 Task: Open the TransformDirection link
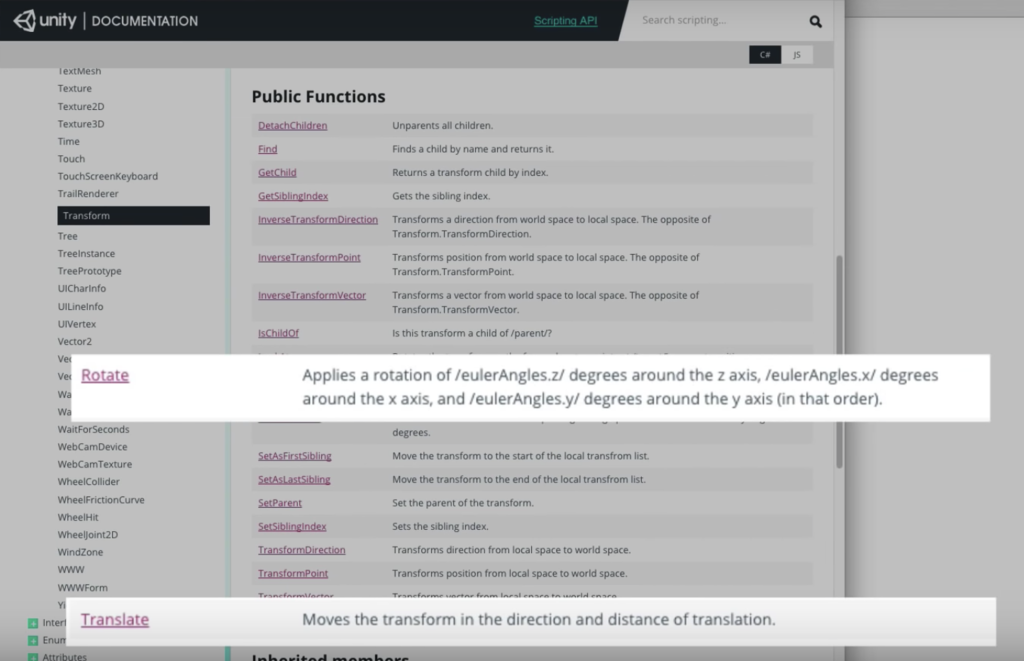[302, 550]
